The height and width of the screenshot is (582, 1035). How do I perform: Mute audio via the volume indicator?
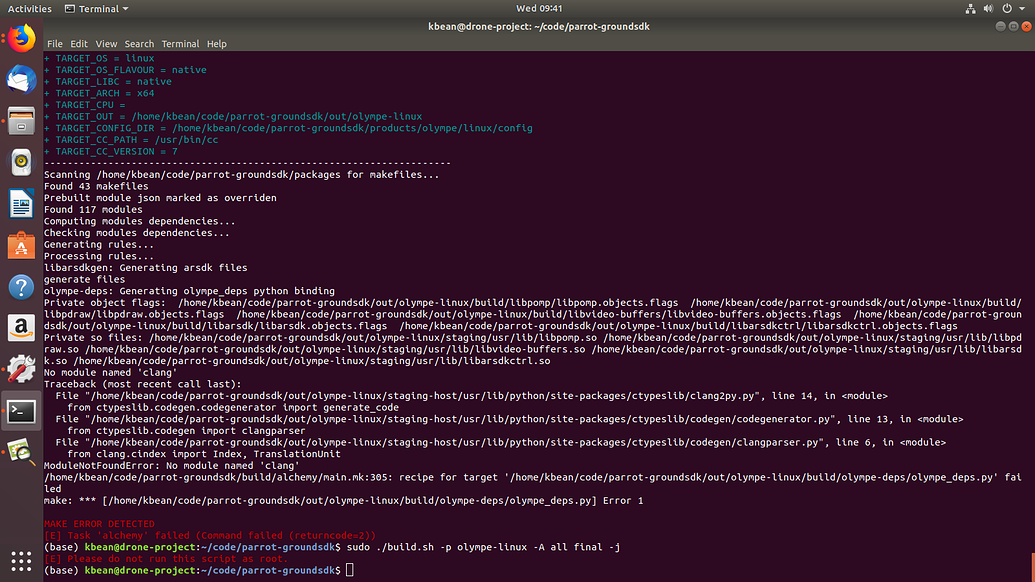pos(989,8)
